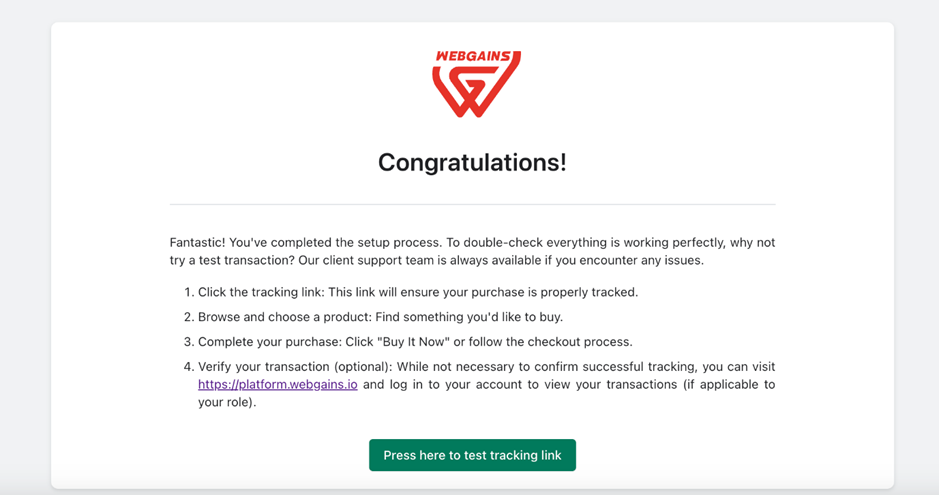Click the list number 1 marker
The image size is (939, 495).
pyautogui.click(x=188, y=292)
